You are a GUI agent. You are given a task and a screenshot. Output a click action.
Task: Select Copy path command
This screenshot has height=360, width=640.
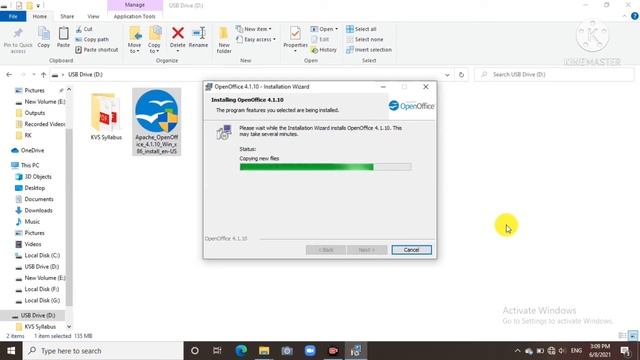point(92,39)
